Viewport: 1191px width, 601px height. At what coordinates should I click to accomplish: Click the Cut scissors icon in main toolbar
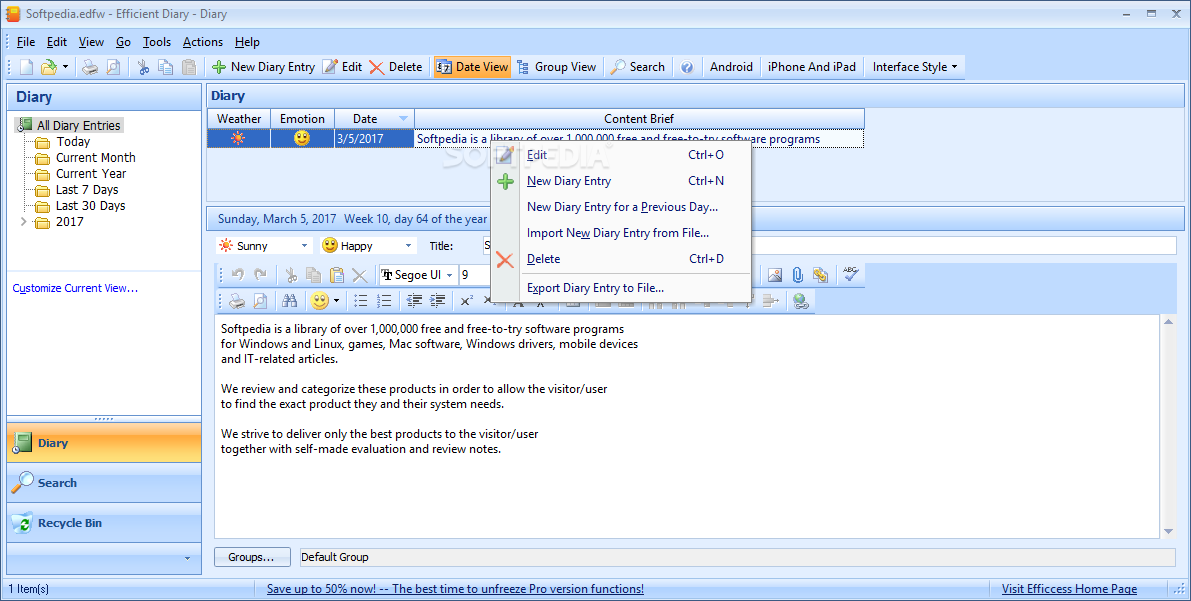click(x=143, y=67)
